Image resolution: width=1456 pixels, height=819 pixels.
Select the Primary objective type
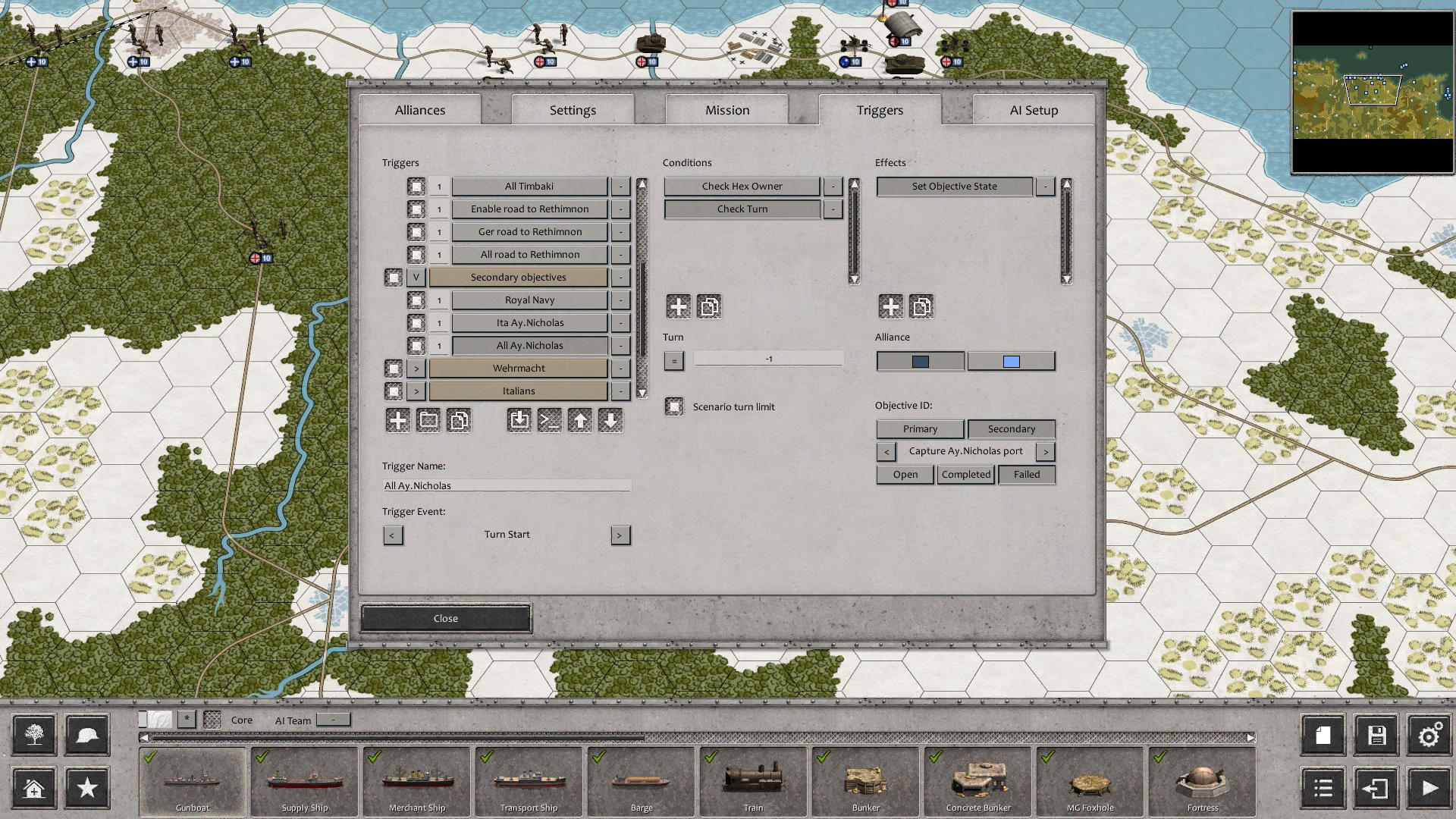pos(921,429)
